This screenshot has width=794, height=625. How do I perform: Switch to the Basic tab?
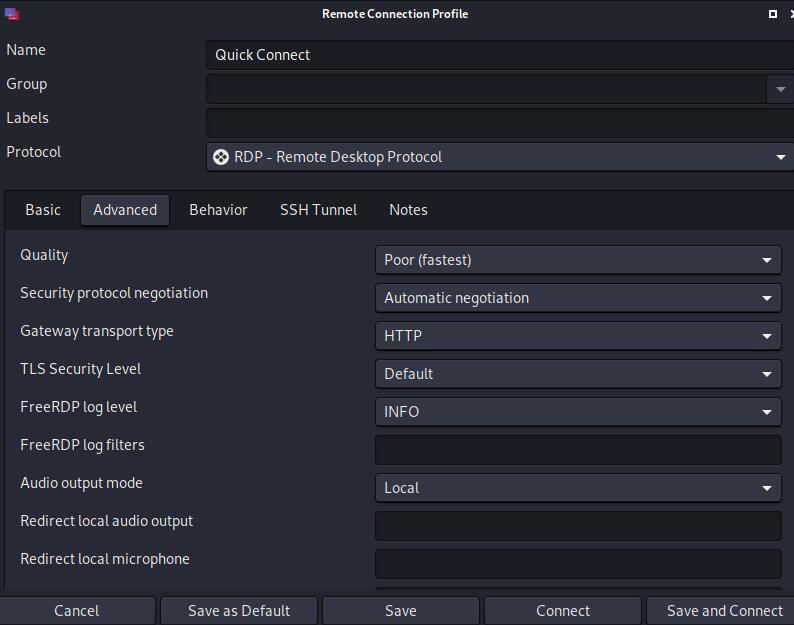[x=43, y=210]
